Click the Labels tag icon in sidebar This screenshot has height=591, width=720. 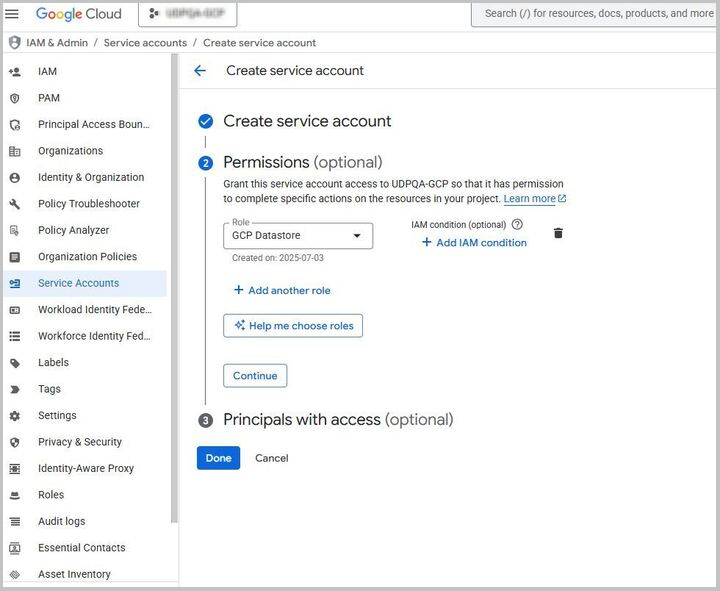15,363
